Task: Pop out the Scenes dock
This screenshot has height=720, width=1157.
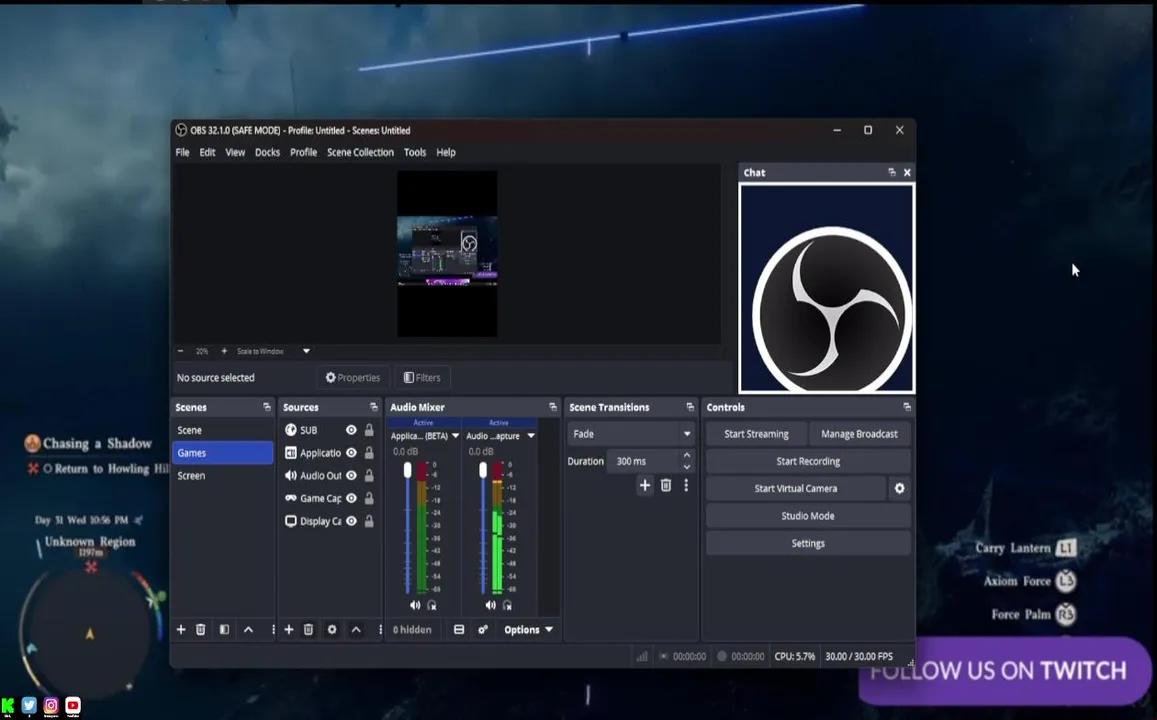Action: coord(267,407)
